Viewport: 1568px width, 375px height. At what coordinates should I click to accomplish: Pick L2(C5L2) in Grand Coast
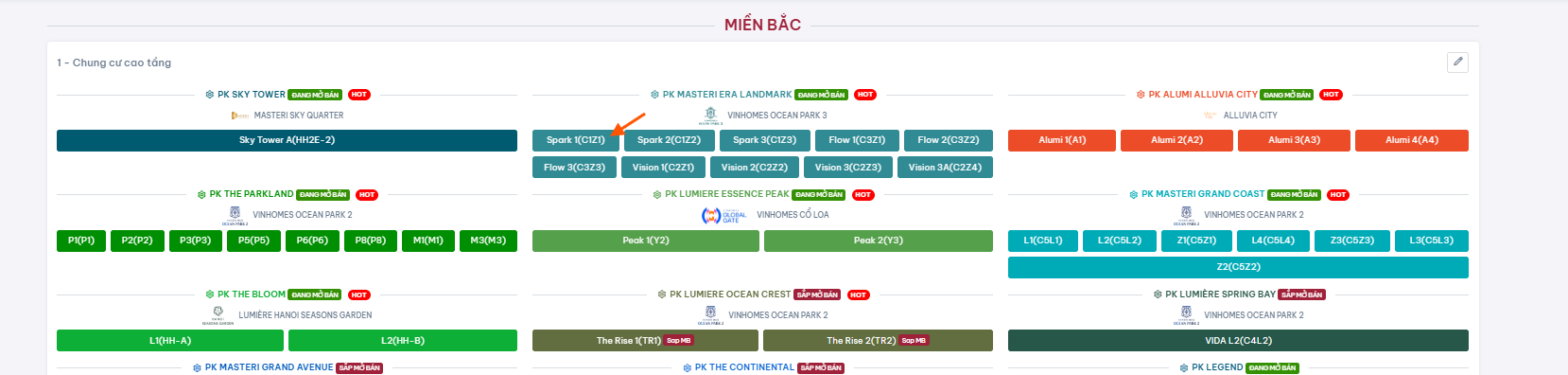pyautogui.click(x=1120, y=241)
